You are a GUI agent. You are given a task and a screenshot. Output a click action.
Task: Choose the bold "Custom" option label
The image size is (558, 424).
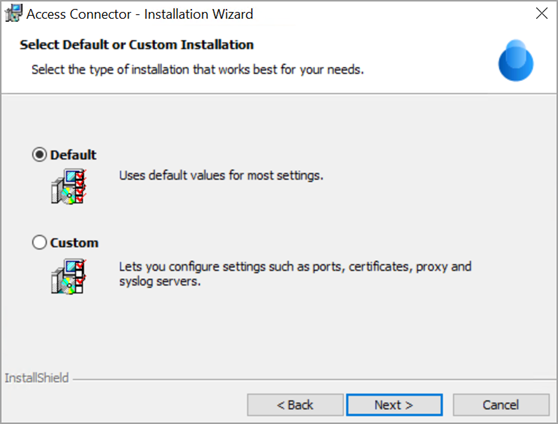(74, 242)
